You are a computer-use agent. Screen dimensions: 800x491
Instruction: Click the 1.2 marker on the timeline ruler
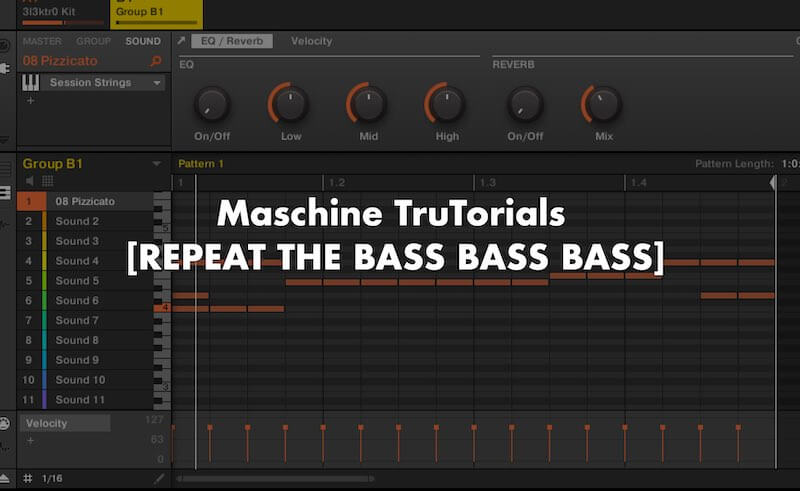coord(336,182)
